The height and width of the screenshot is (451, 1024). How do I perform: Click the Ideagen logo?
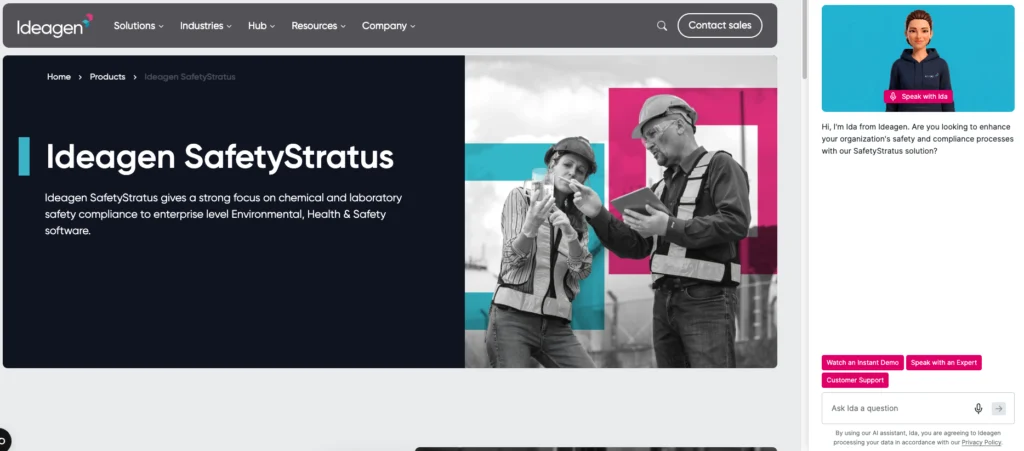[x=55, y=25]
